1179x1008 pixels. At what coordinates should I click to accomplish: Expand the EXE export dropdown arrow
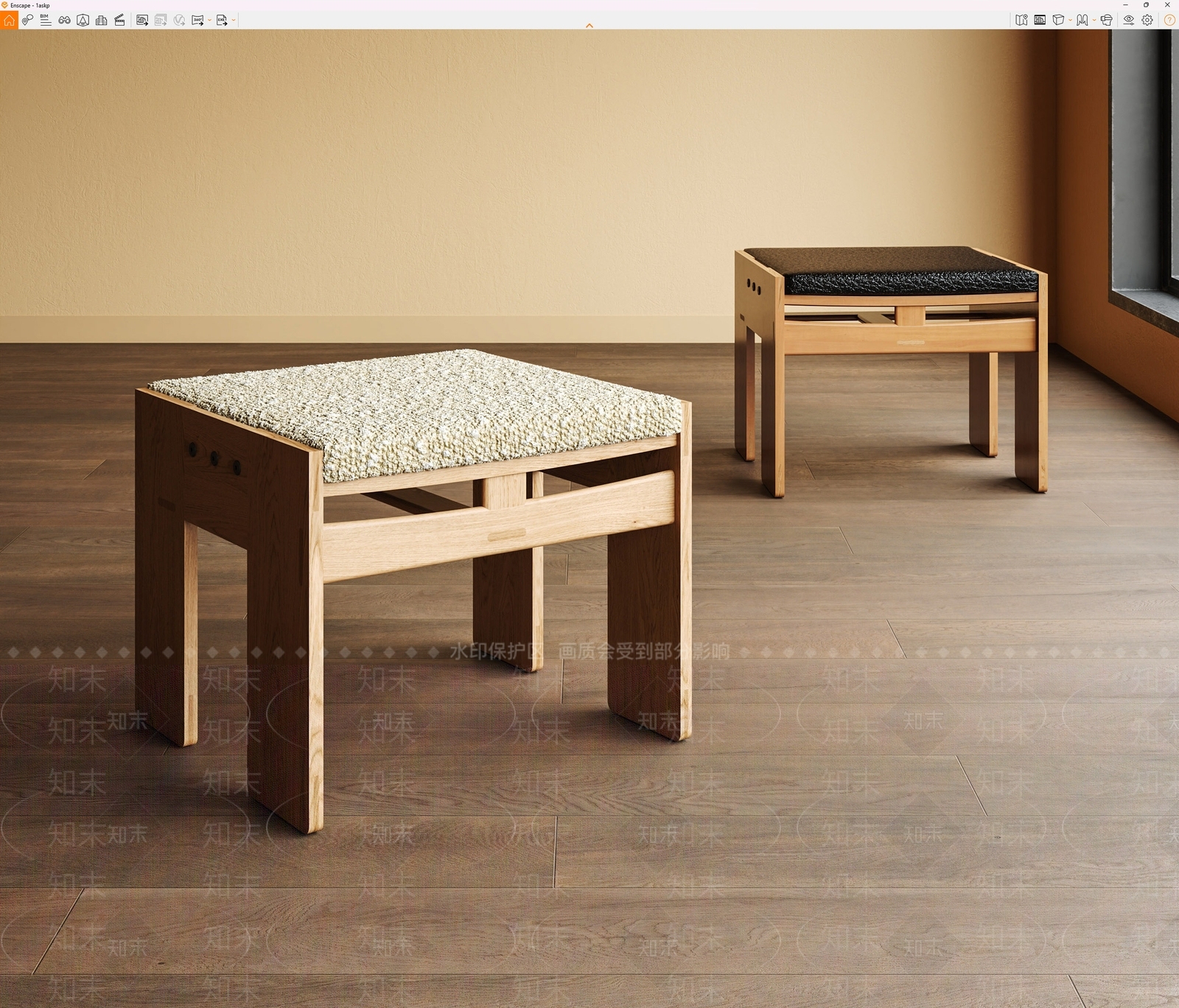pos(234,21)
